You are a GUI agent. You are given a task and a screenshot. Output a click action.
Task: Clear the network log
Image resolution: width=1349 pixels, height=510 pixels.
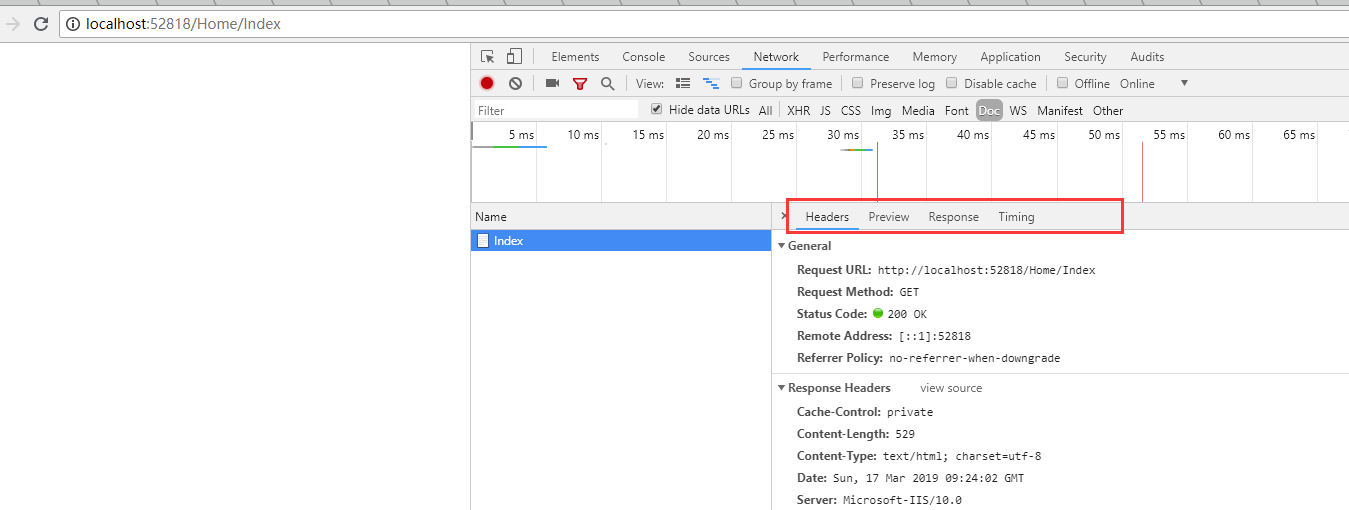coord(515,84)
